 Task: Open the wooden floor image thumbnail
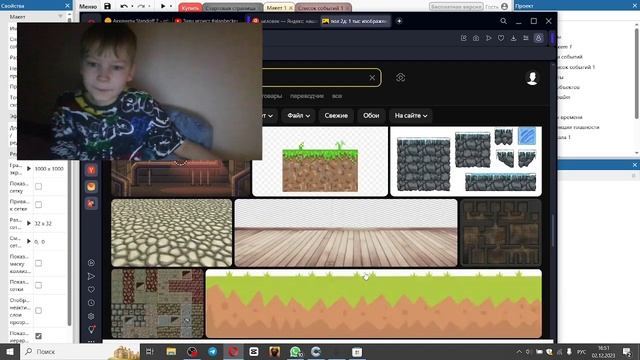(346, 233)
